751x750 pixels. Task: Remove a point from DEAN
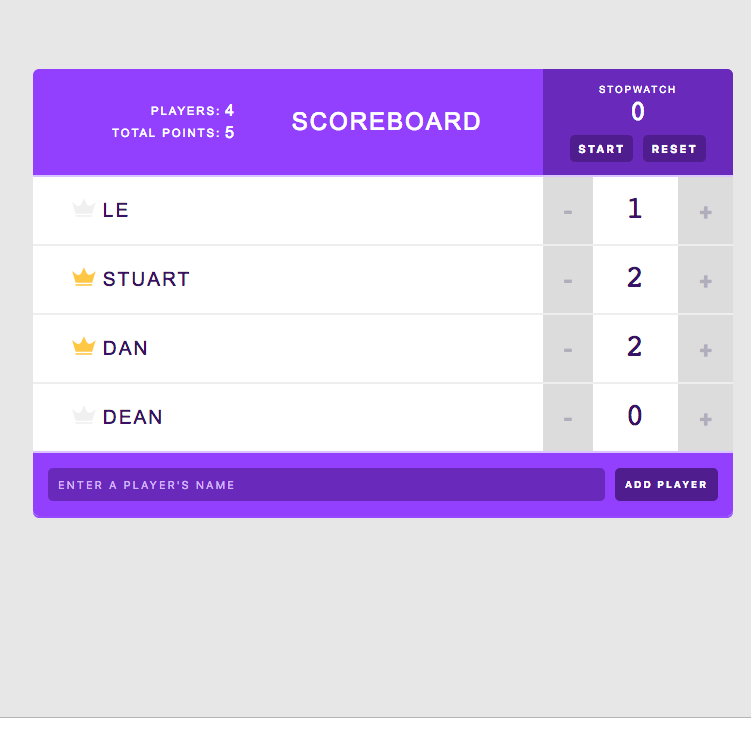(x=568, y=418)
